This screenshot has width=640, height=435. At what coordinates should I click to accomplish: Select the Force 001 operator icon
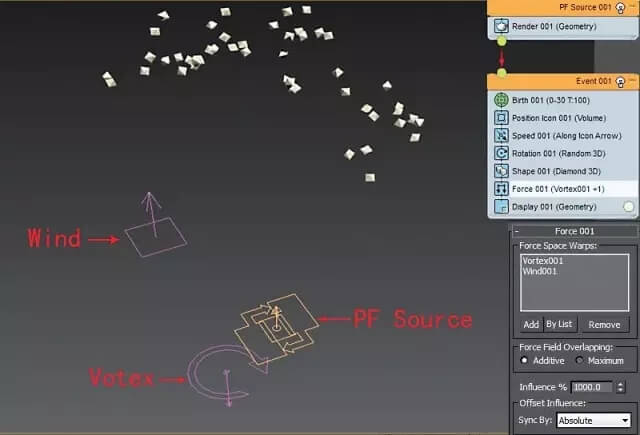(x=502, y=189)
